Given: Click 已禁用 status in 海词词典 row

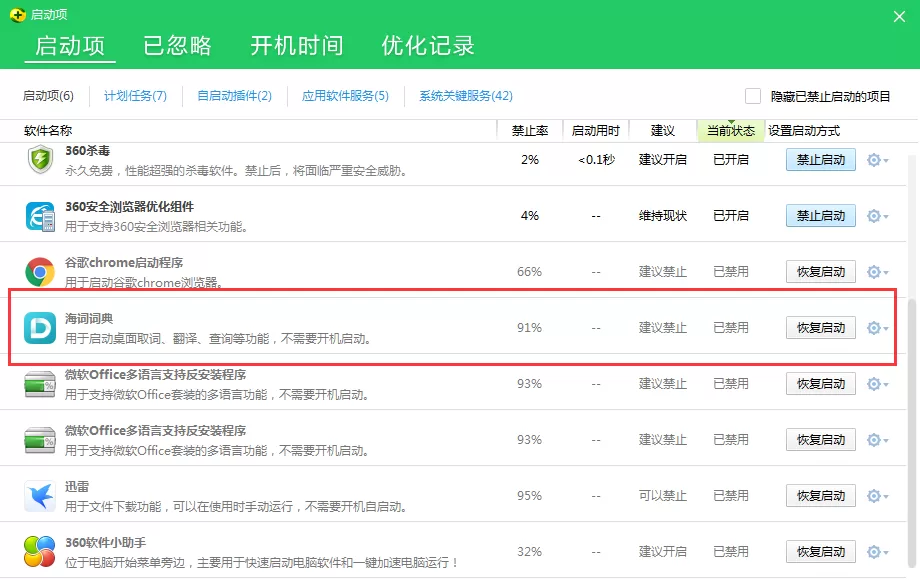Looking at the screenshot, I should (730, 328).
